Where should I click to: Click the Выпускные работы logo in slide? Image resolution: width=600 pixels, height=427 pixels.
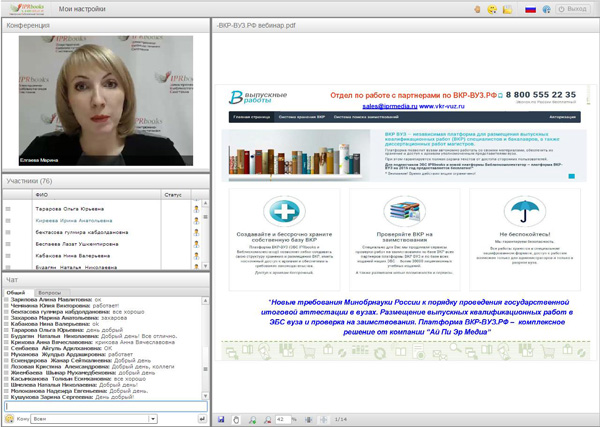(258, 97)
